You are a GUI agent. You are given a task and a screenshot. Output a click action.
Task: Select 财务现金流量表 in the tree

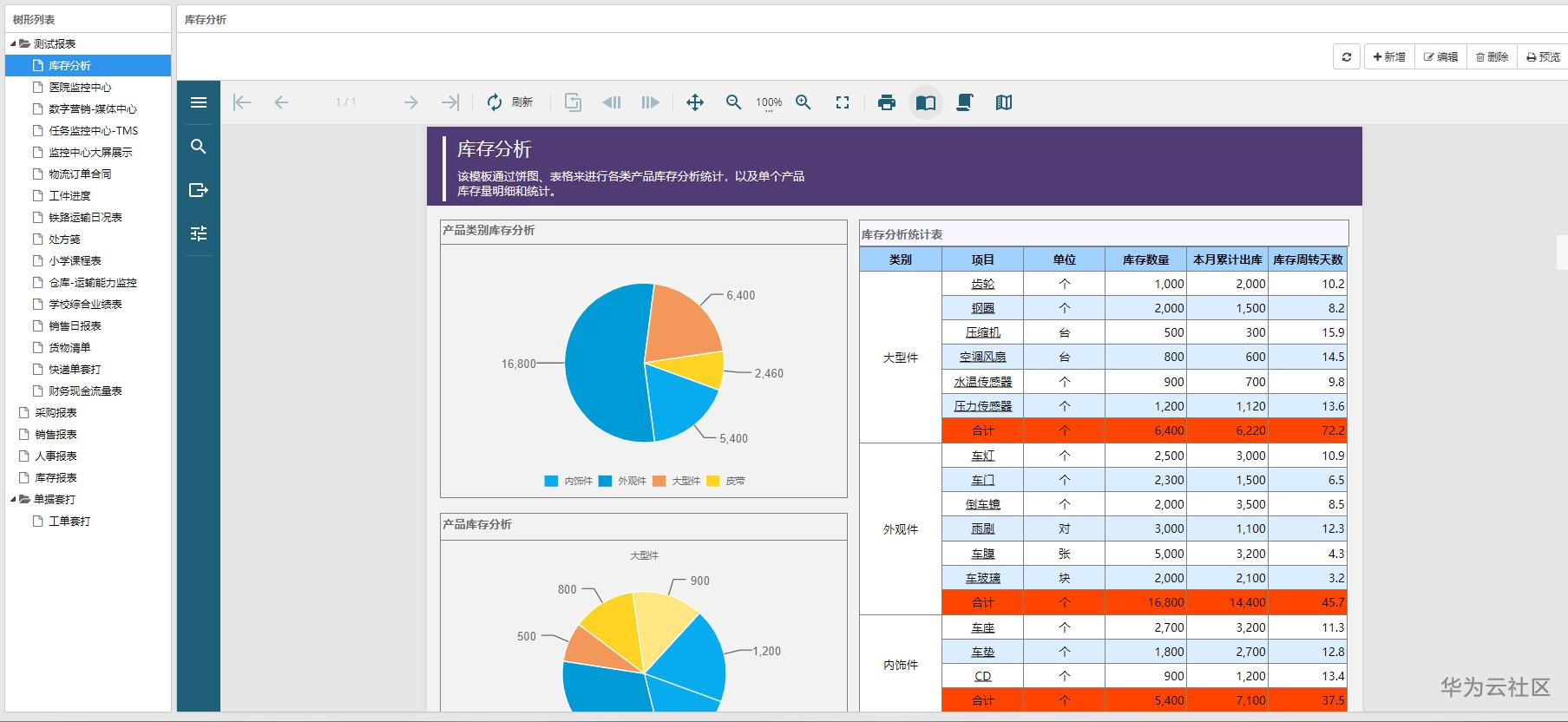[85, 391]
